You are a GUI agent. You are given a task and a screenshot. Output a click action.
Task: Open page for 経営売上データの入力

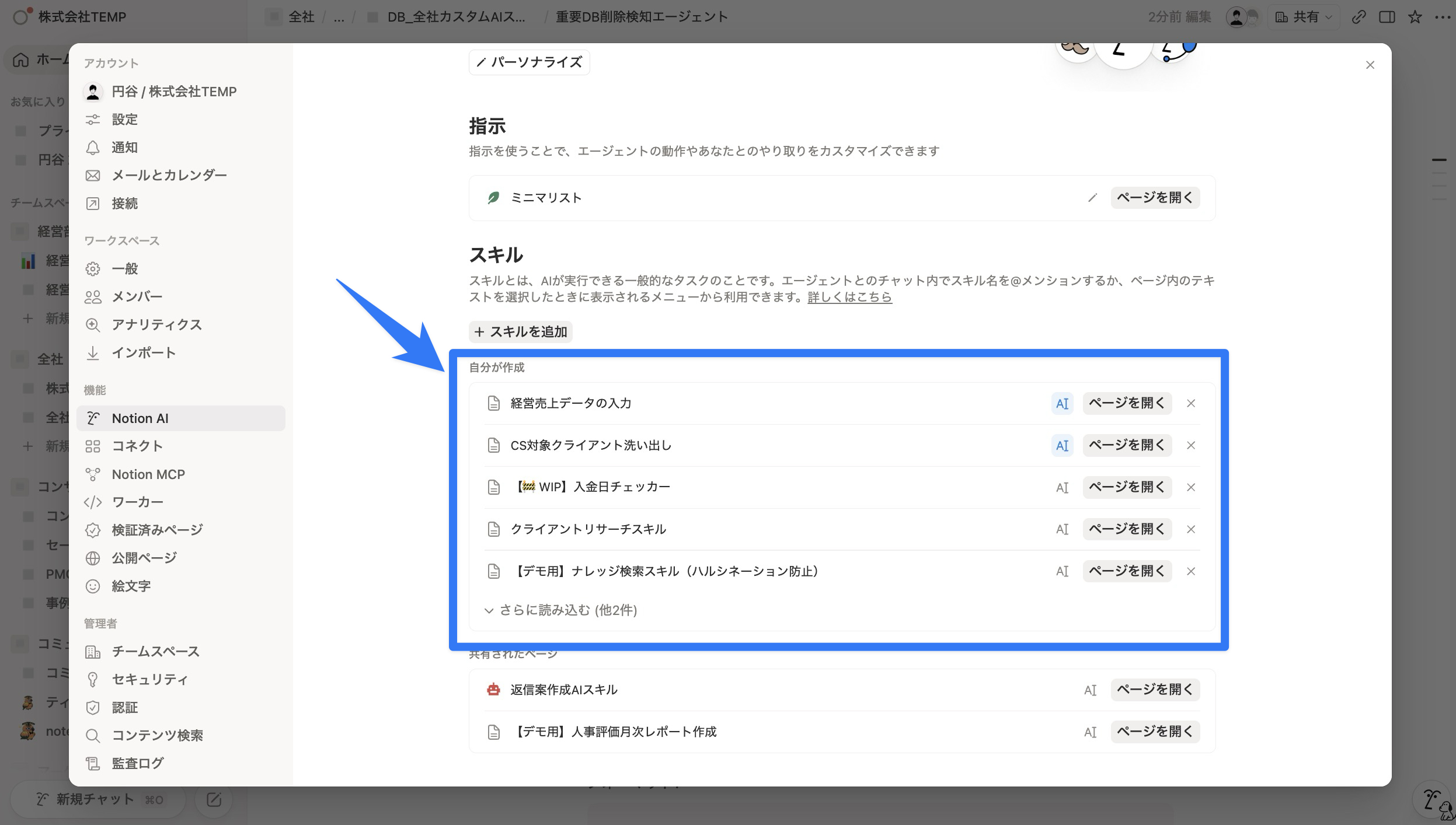point(1127,403)
